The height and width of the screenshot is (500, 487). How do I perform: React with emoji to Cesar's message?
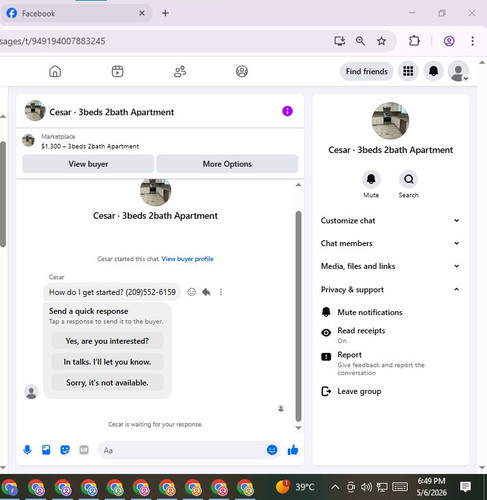[x=191, y=292]
